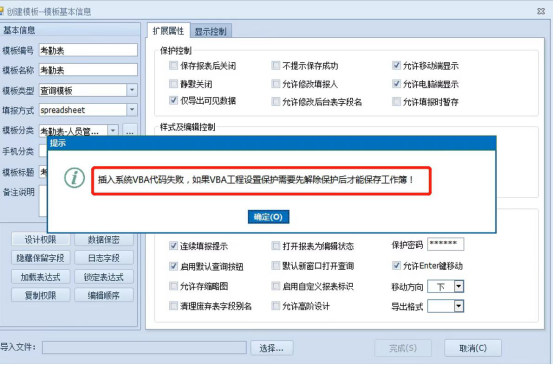Click the 确定(O) button in dialog

click(x=268, y=217)
